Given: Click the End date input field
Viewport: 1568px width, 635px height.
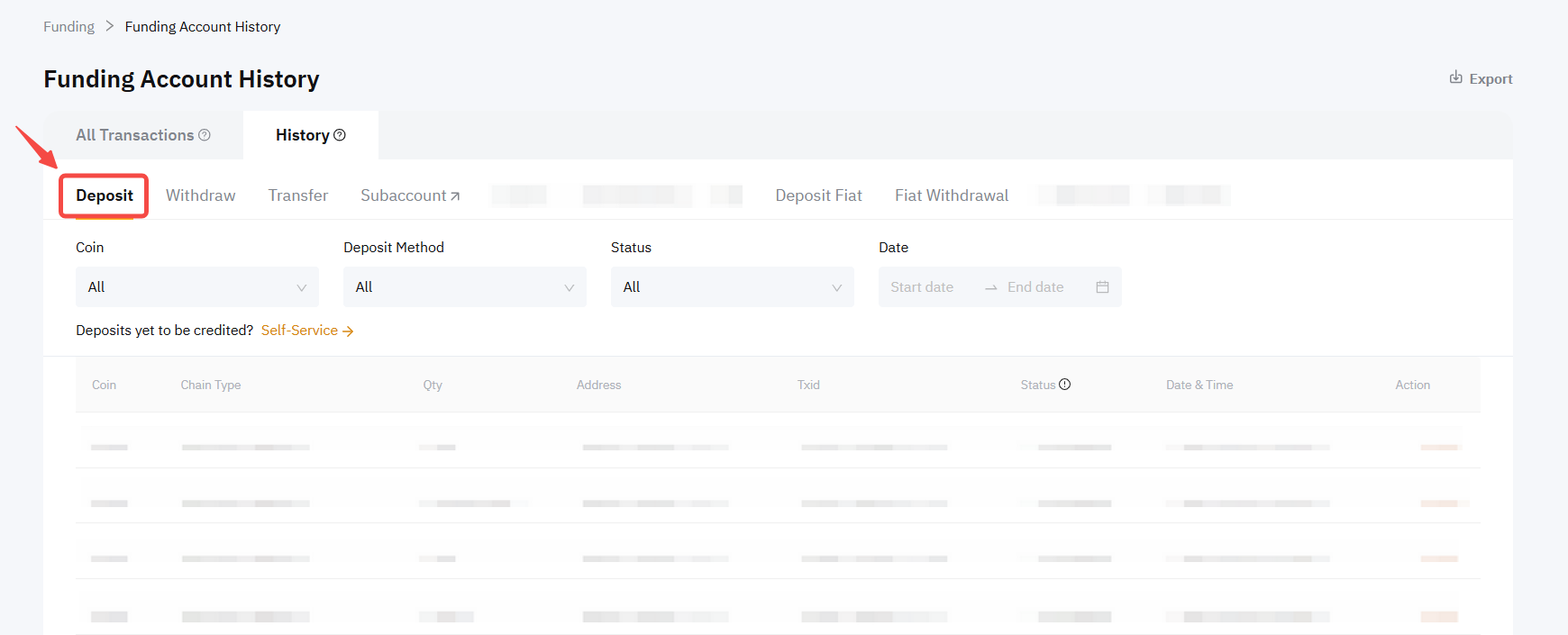Looking at the screenshot, I should click(1035, 287).
